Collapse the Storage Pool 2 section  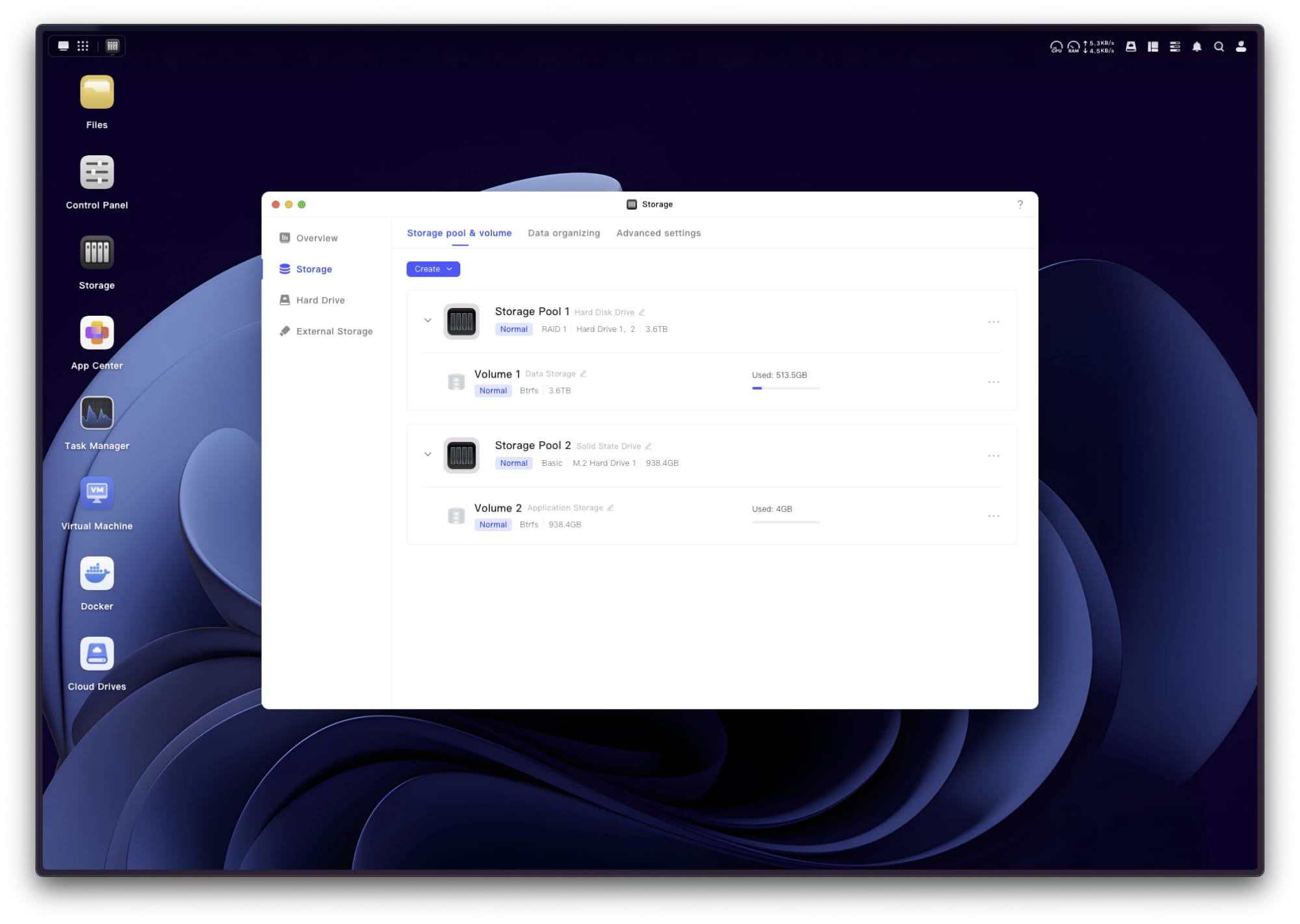(428, 454)
